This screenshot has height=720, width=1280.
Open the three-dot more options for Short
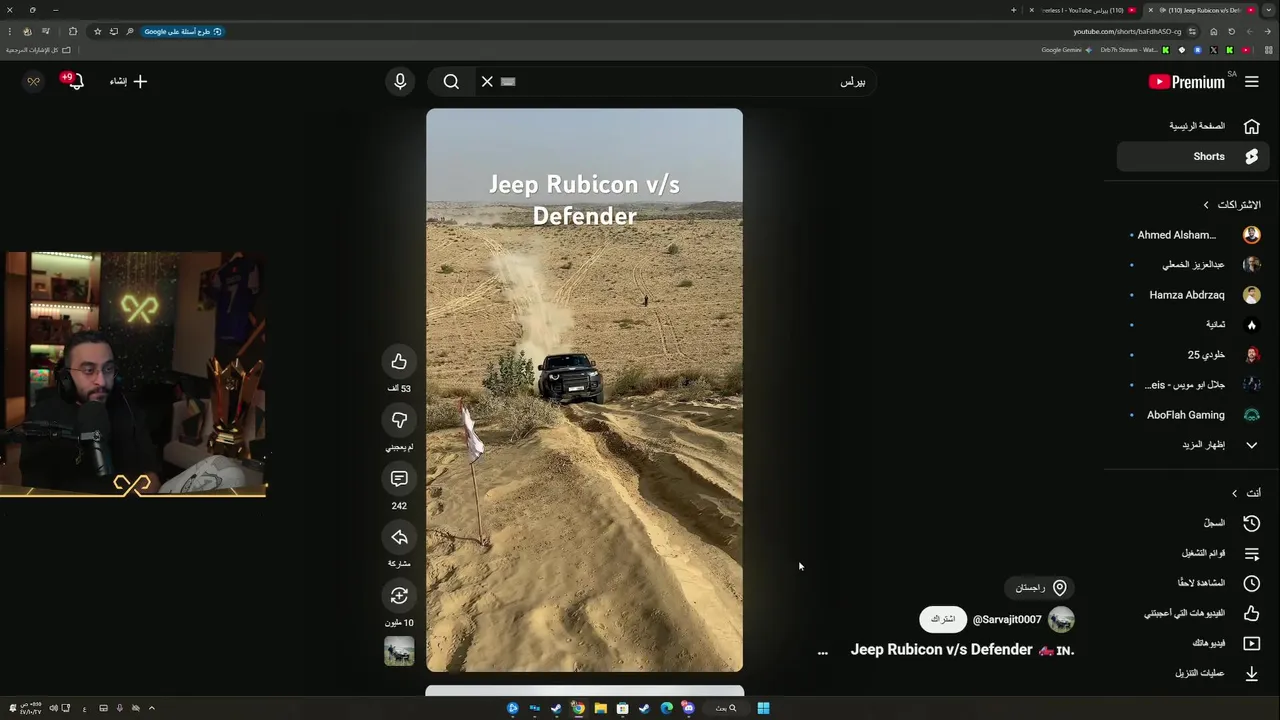coord(823,652)
